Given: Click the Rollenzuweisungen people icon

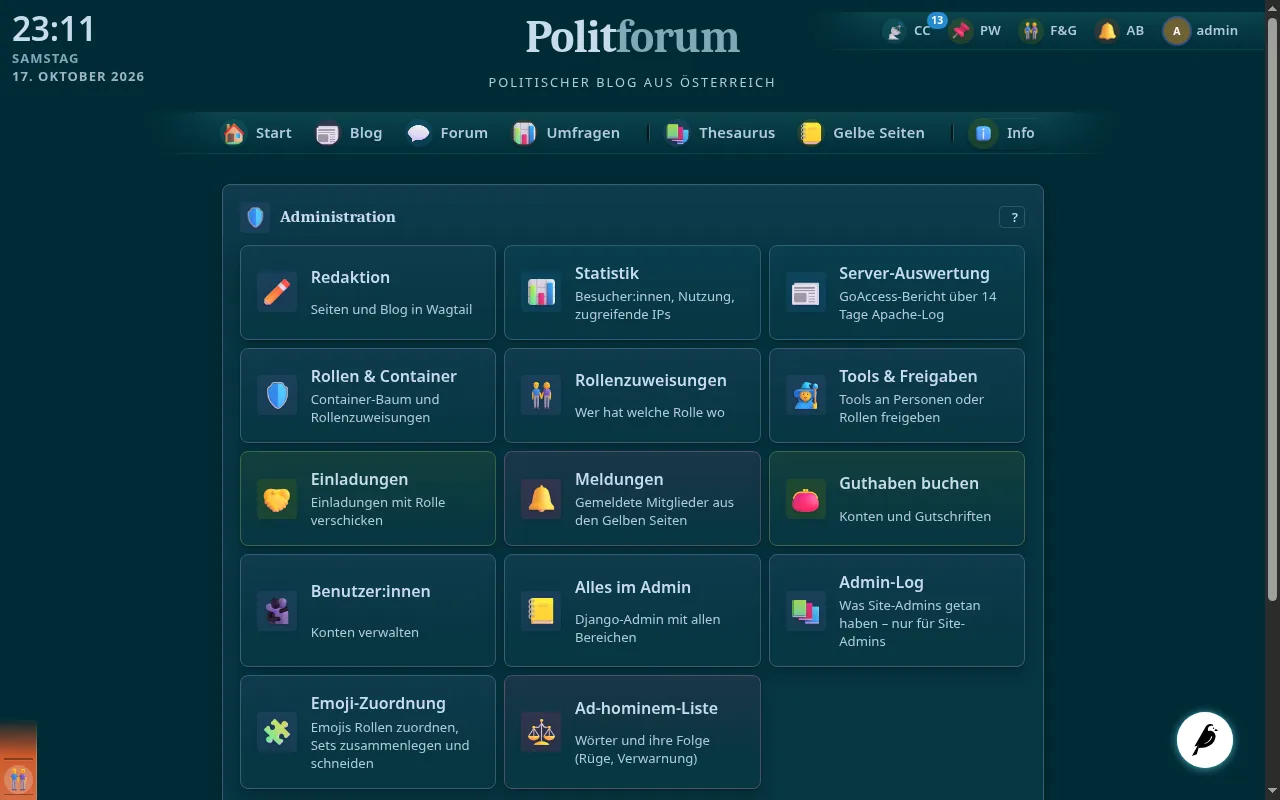Looking at the screenshot, I should pos(541,395).
